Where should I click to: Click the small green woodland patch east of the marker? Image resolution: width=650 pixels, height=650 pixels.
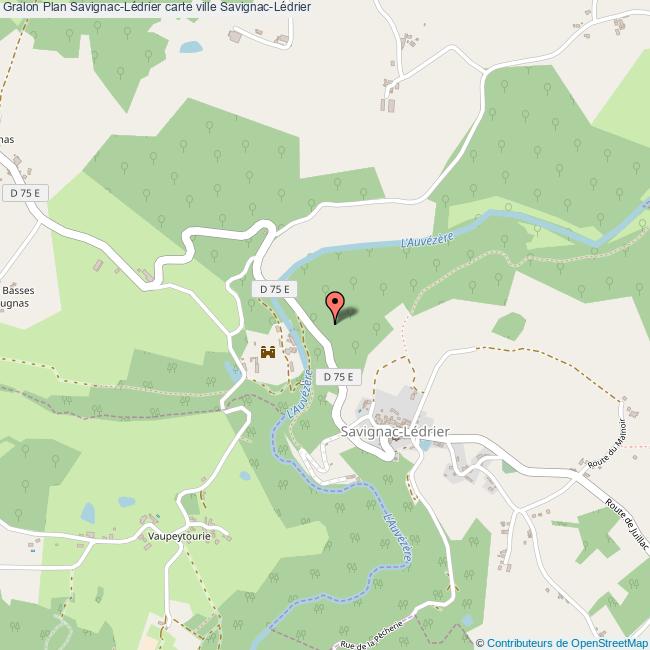point(509,327)
